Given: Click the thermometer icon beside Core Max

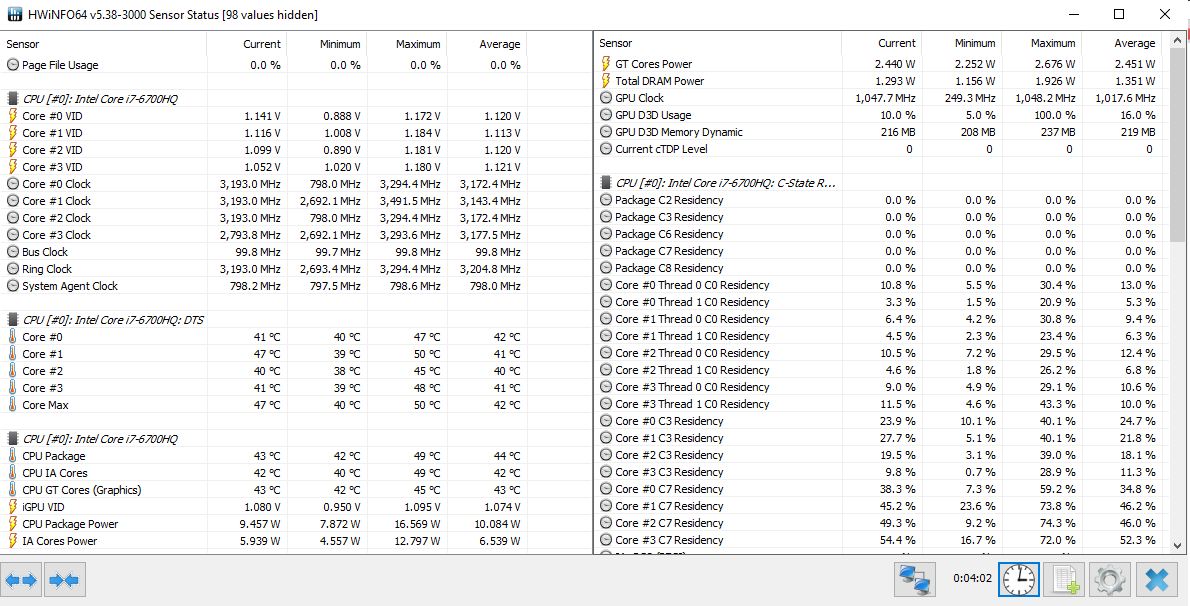Looking at the screenshot, I should click(x=13, y=405).
